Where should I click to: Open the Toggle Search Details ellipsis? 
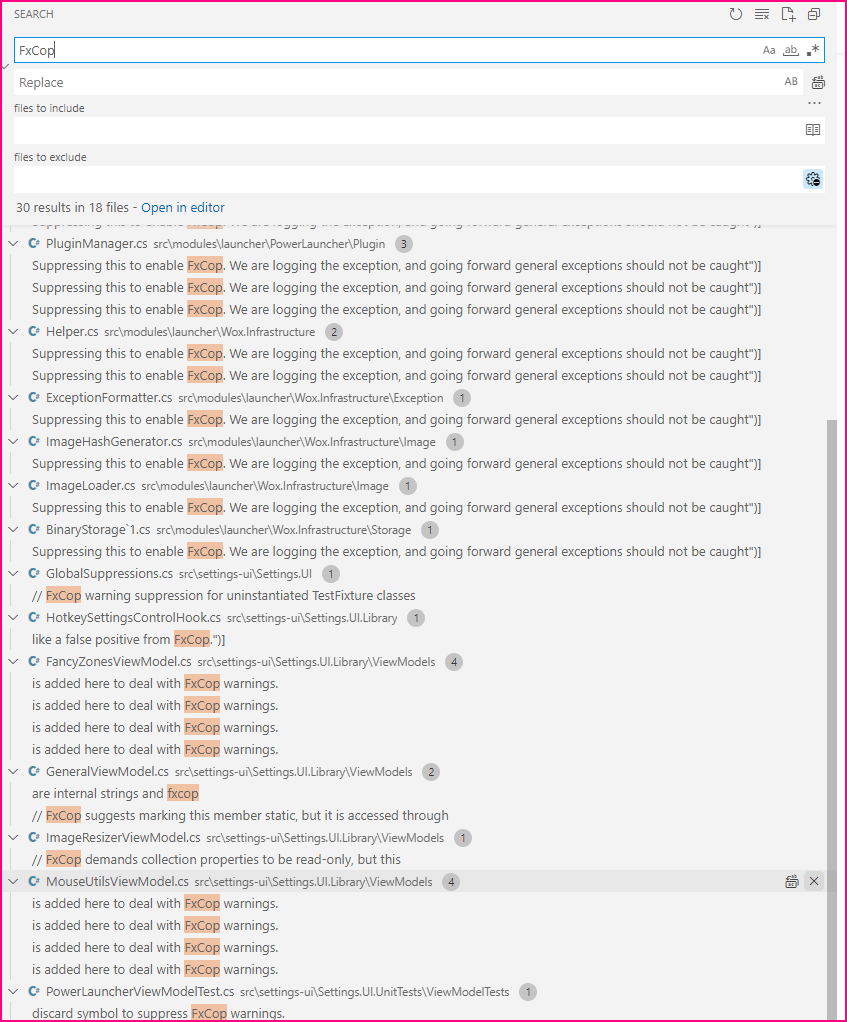click(813, 102)
